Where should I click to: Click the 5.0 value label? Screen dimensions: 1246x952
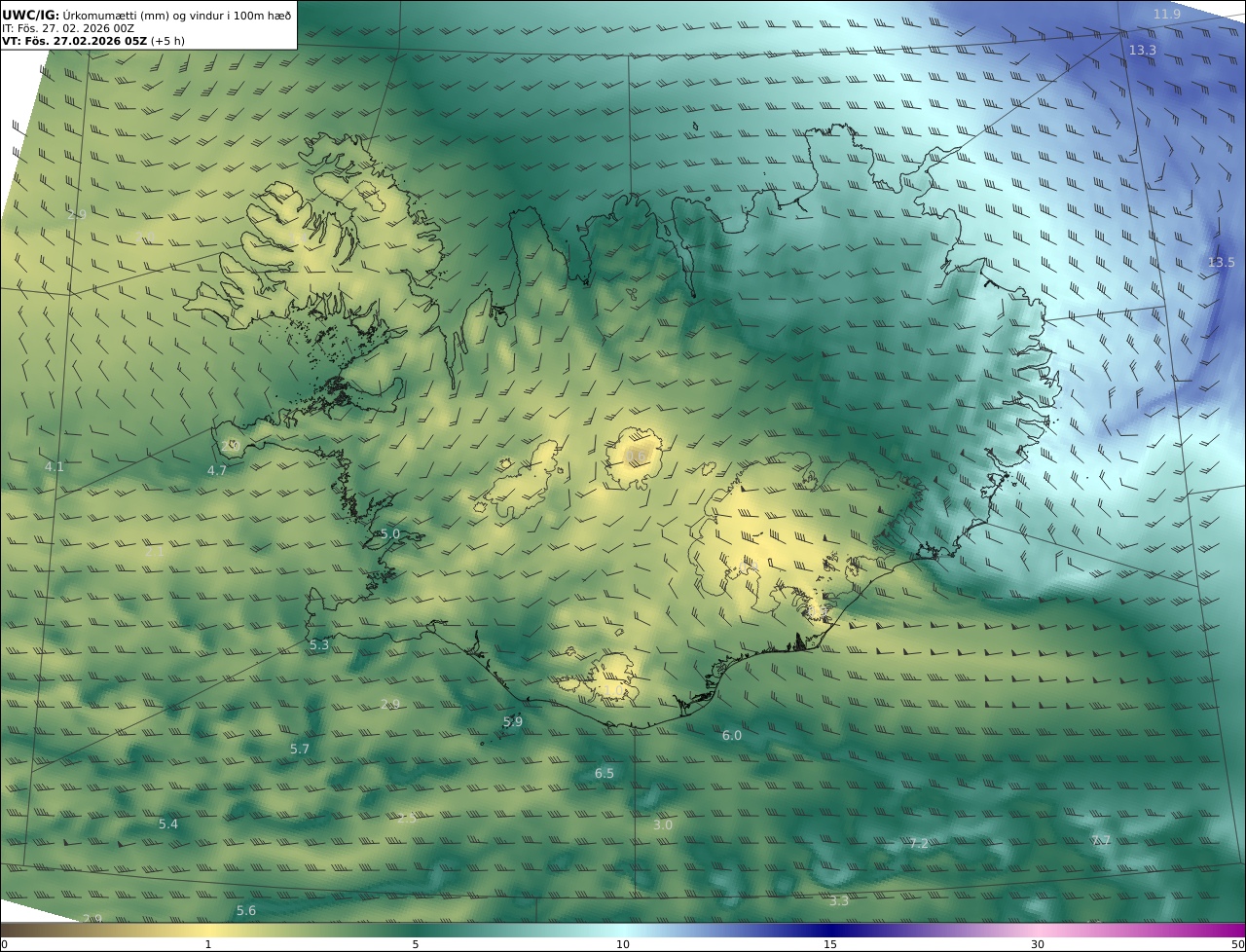point(390,533)
